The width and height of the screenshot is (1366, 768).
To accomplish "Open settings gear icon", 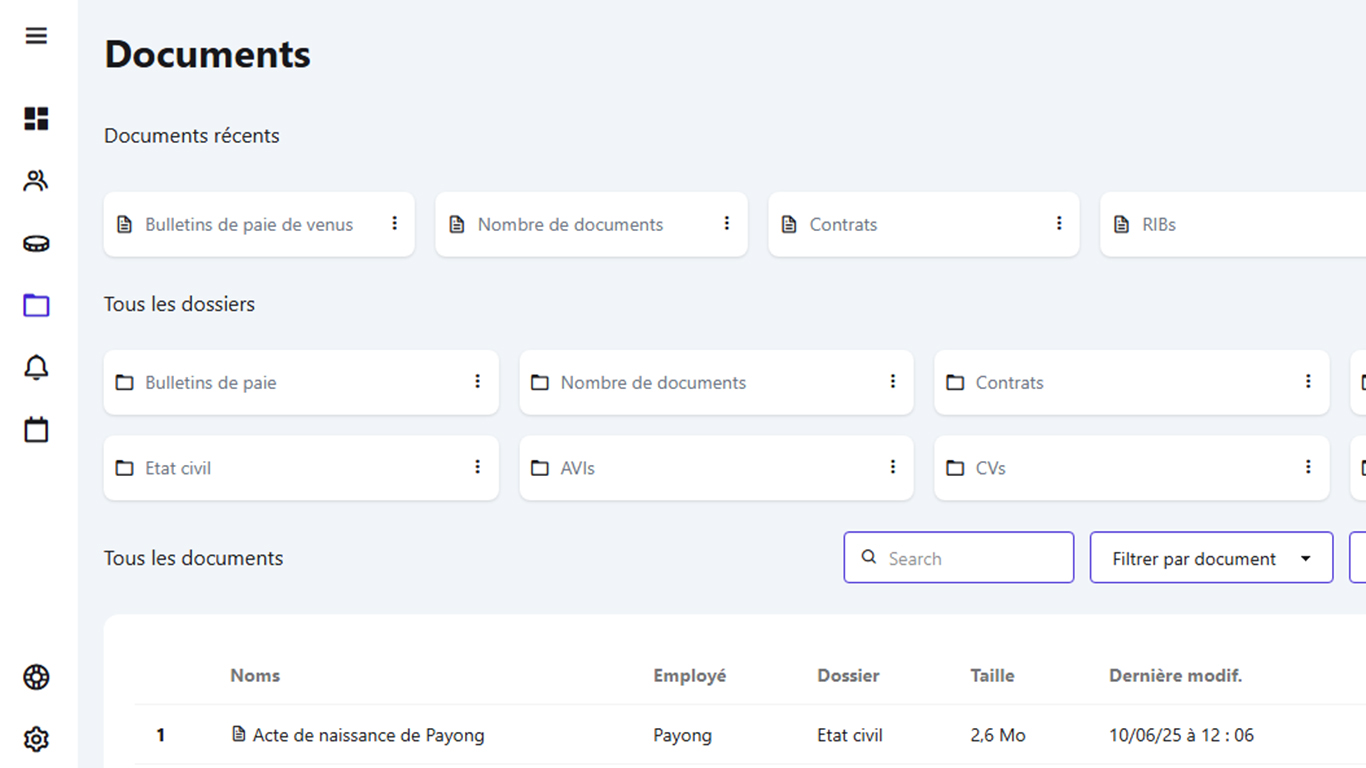I will 36,739.
